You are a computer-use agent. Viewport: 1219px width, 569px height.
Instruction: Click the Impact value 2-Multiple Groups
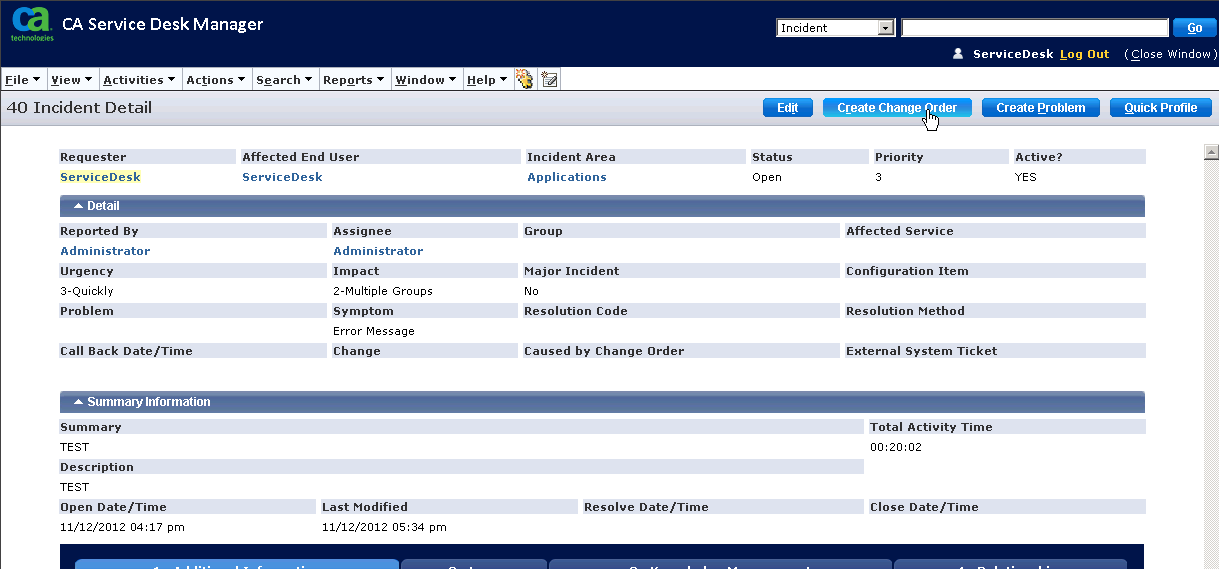tap(383, 291)
